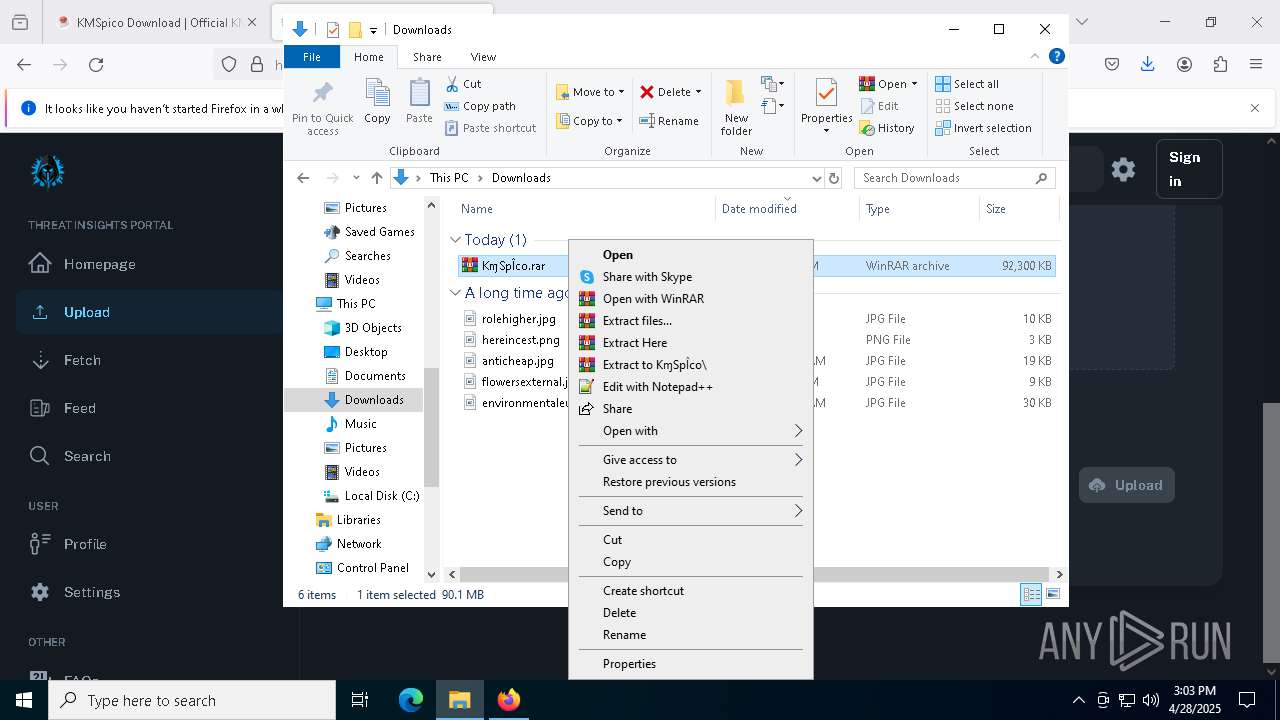1280x720 pixels.
Task: Click Sign in button on portal
Action: [1189, 169]
